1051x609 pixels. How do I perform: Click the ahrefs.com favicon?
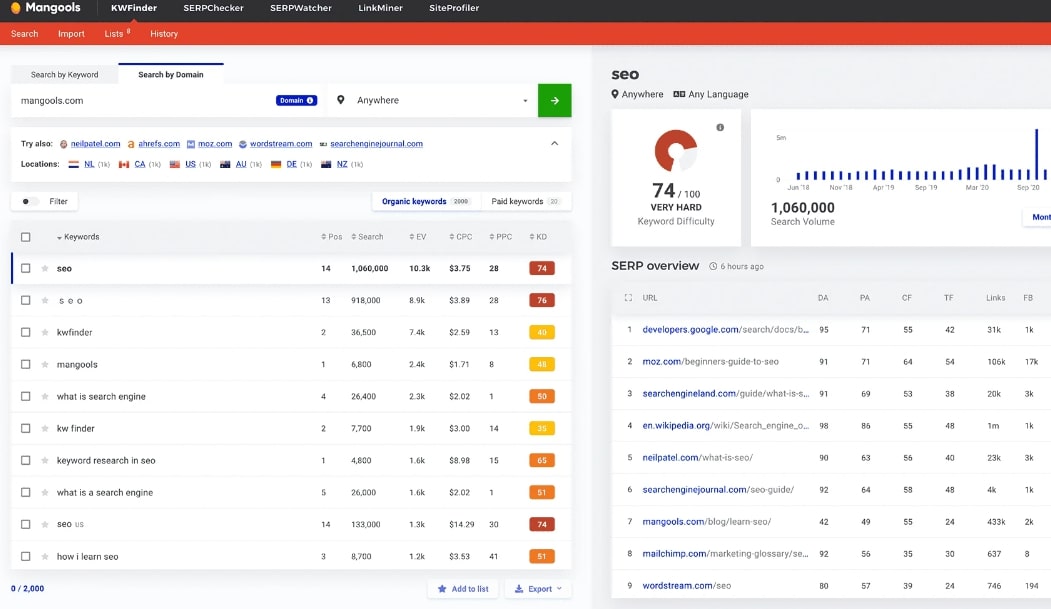pos(131,144)
